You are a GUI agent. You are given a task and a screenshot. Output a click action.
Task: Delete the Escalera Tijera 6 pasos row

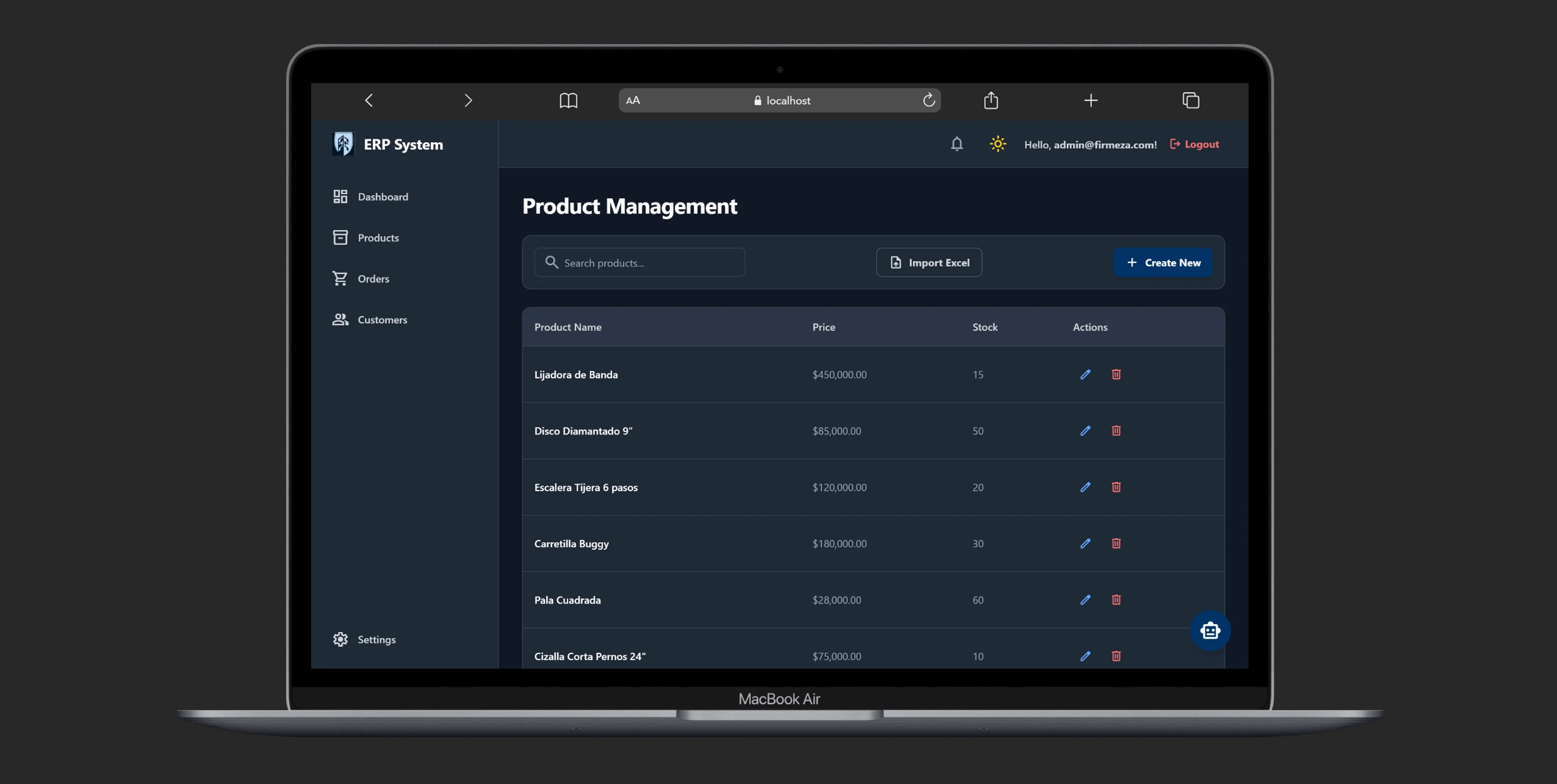(1116, 487)
